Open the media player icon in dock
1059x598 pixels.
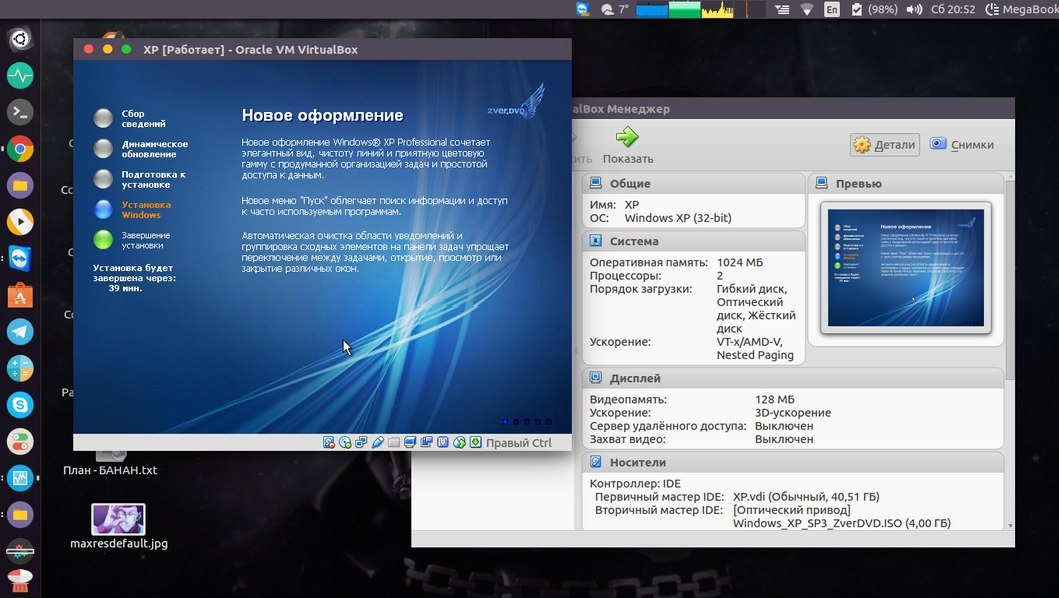20,222
